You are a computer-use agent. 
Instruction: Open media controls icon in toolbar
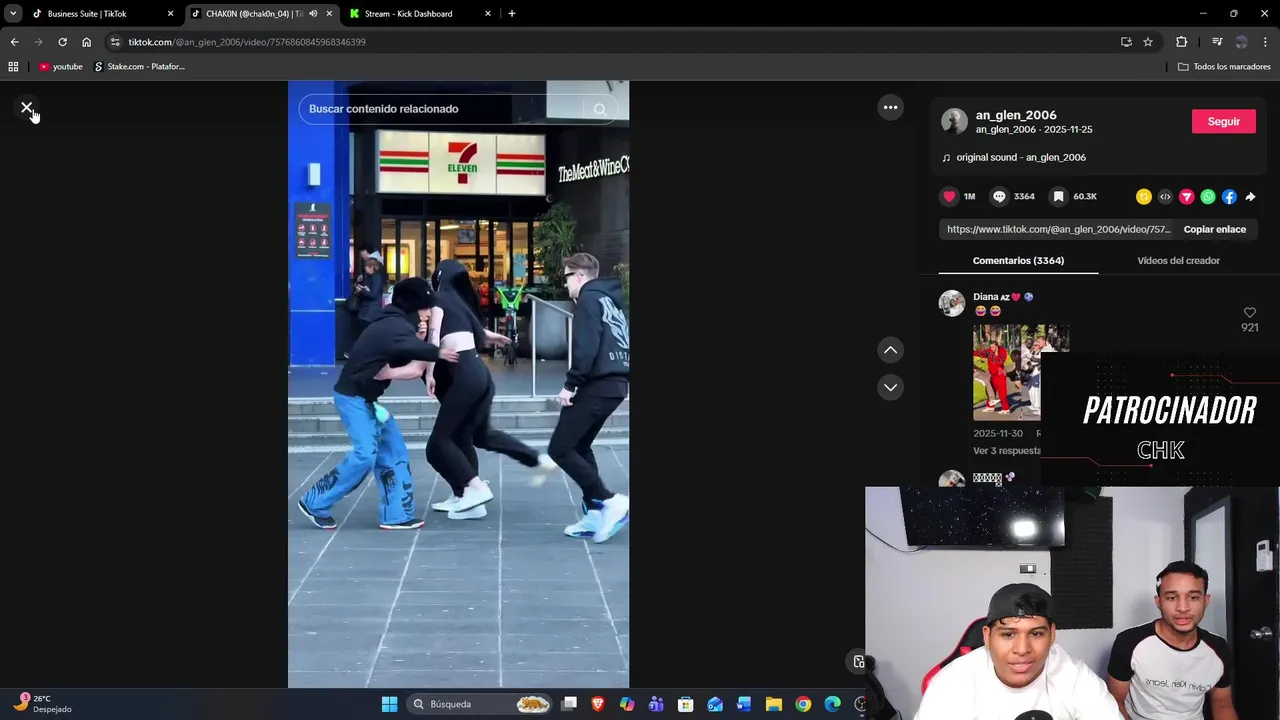1217,42
